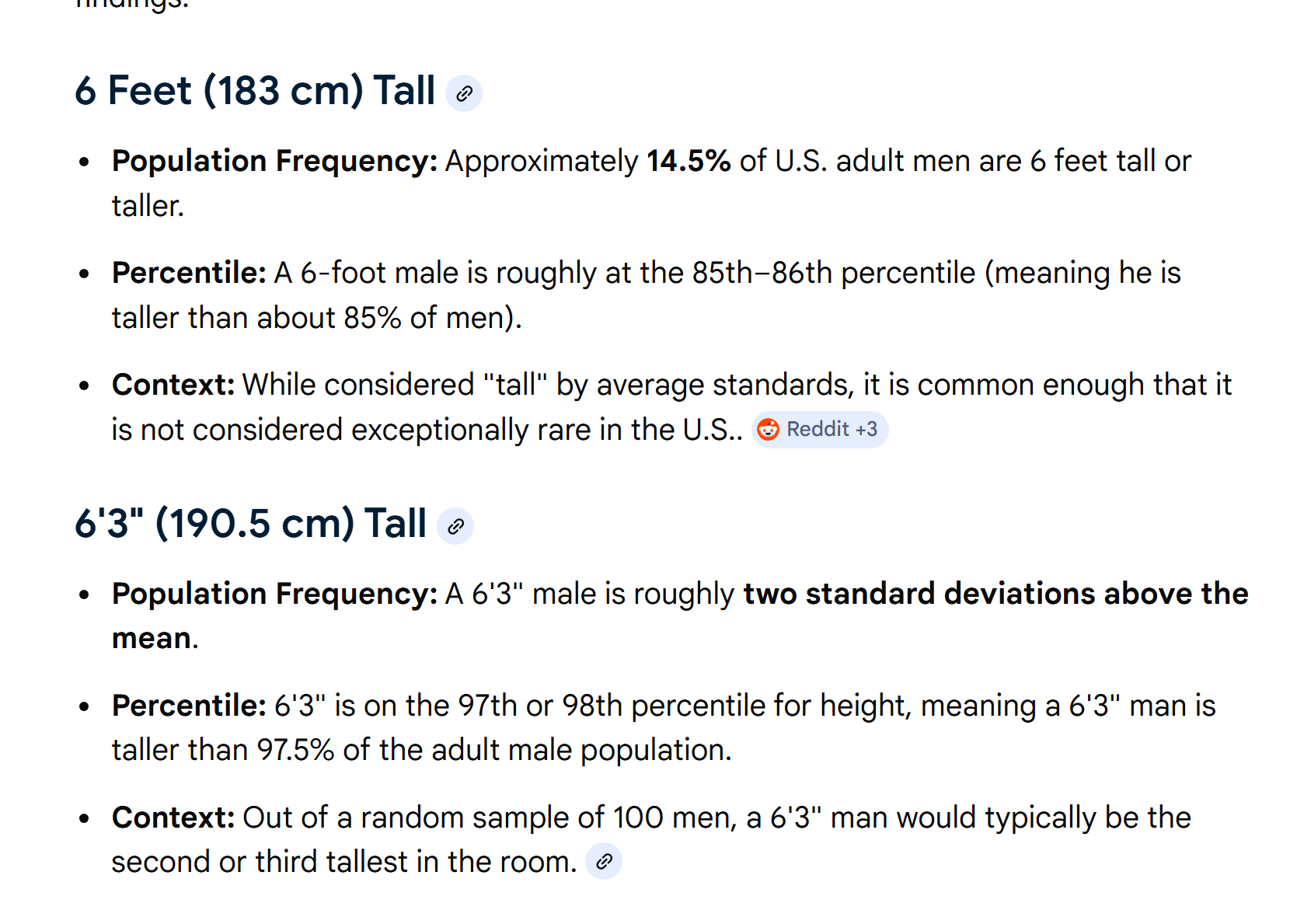
Task: Click the "6 Feet (183 cm) Tall" heading text
Action: pos(254,91)
